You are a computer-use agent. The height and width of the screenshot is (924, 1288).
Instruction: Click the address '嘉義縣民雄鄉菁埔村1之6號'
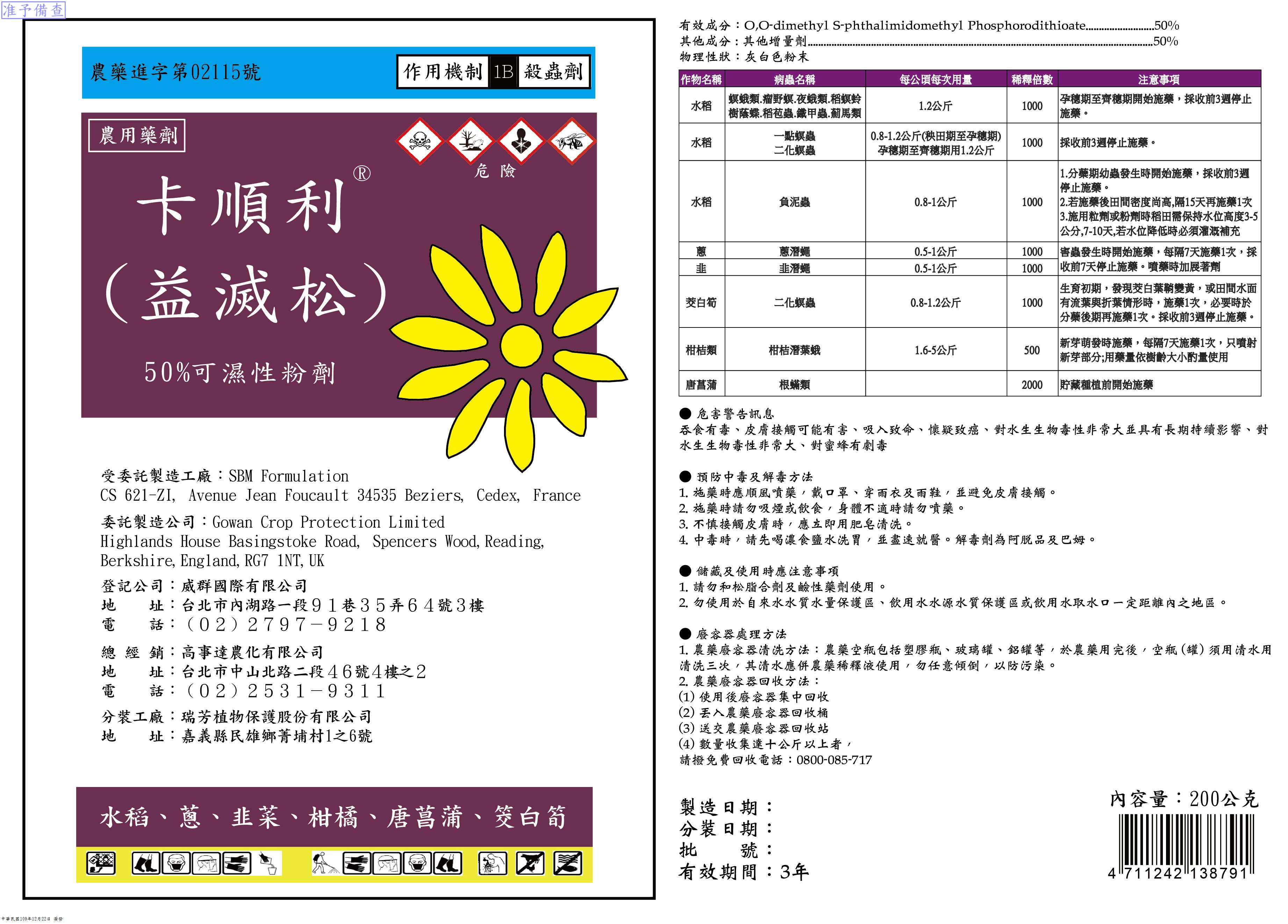click(x=276, y=736)
